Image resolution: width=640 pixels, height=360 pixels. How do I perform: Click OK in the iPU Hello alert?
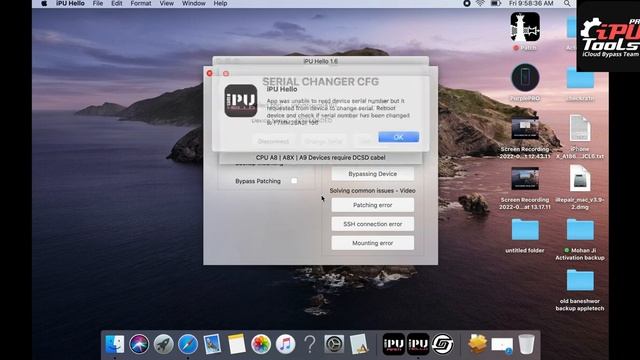pyautogui.click(x=398, y=137)
